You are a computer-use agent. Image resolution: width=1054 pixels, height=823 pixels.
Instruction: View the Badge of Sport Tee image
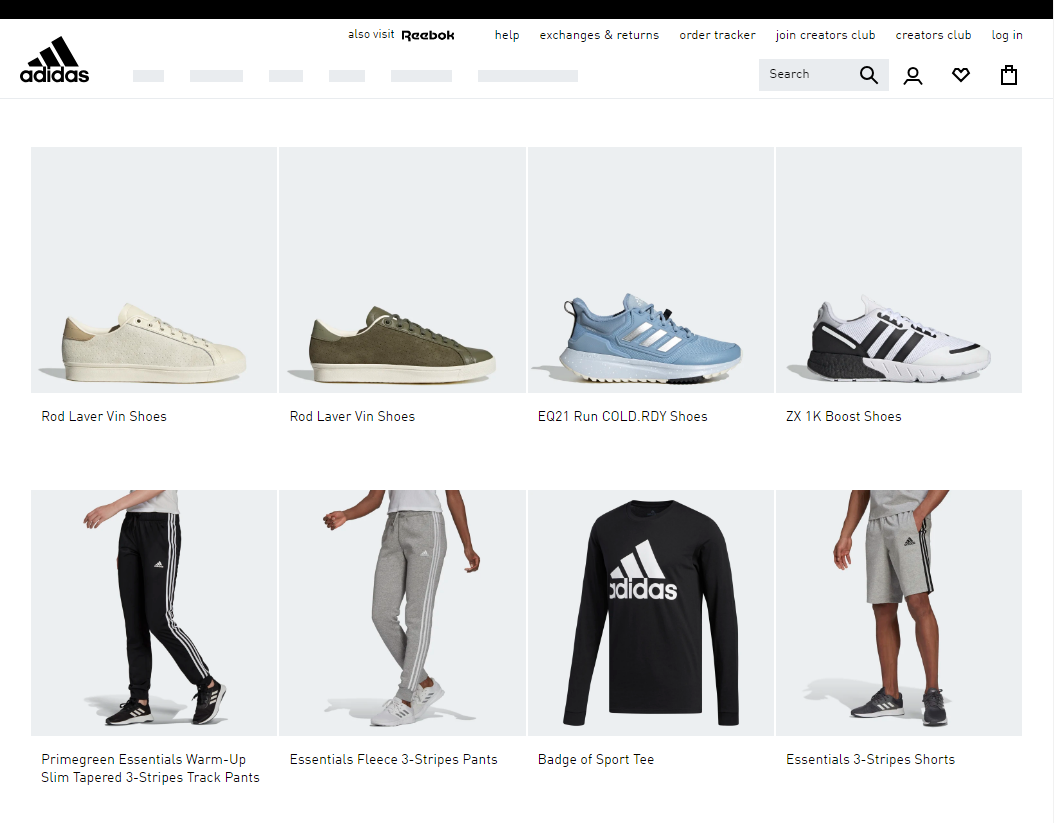tap(651, 613)
